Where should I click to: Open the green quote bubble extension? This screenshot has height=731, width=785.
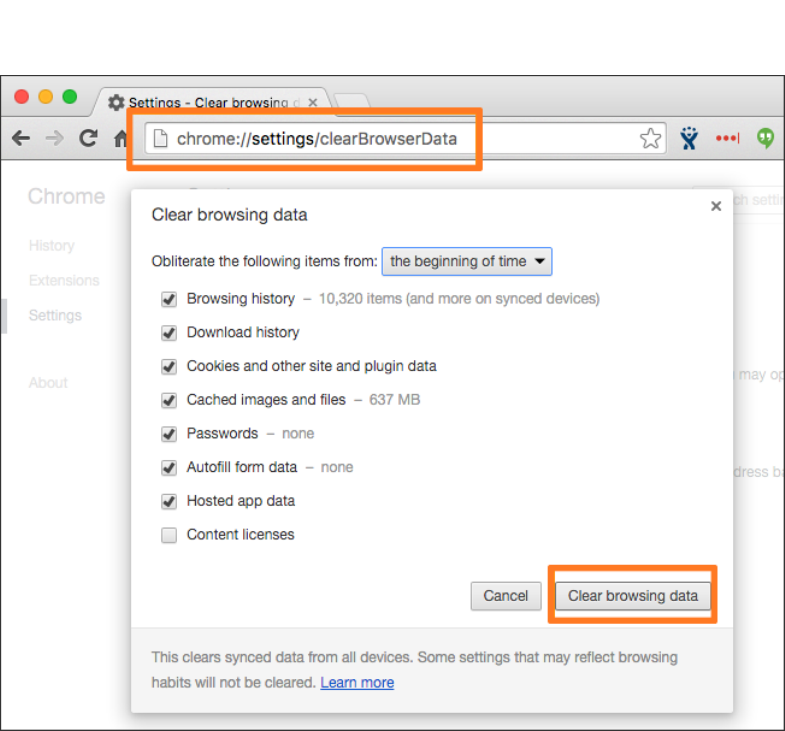coord(765,138)
